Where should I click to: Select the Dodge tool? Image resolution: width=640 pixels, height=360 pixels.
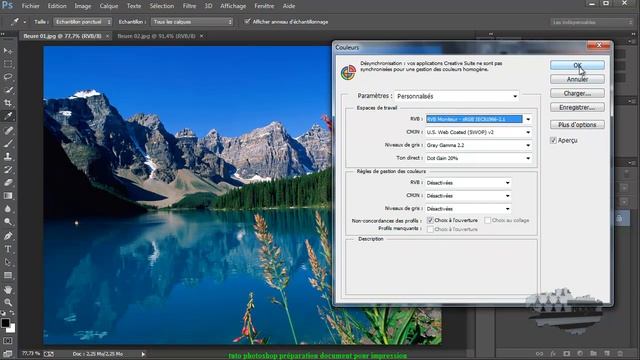pyautogui.click(x=8, y=222)
